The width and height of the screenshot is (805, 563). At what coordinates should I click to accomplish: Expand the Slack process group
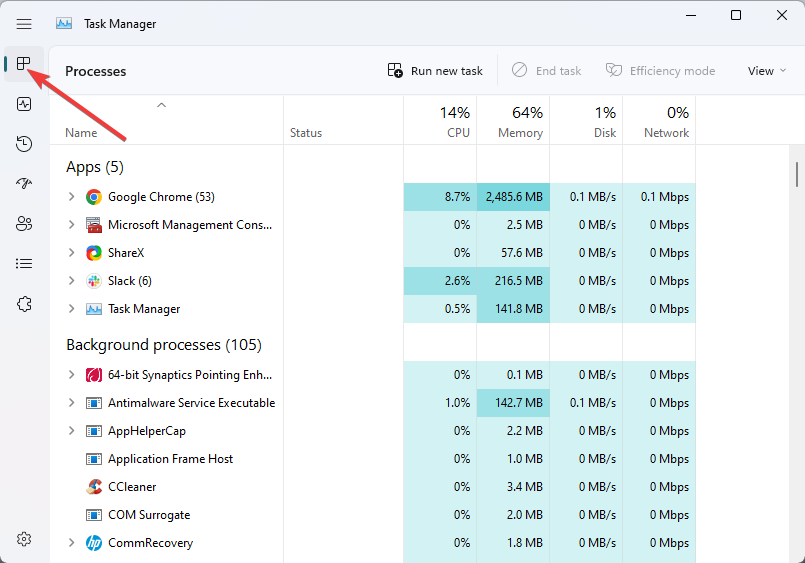[x=71, y=281]
